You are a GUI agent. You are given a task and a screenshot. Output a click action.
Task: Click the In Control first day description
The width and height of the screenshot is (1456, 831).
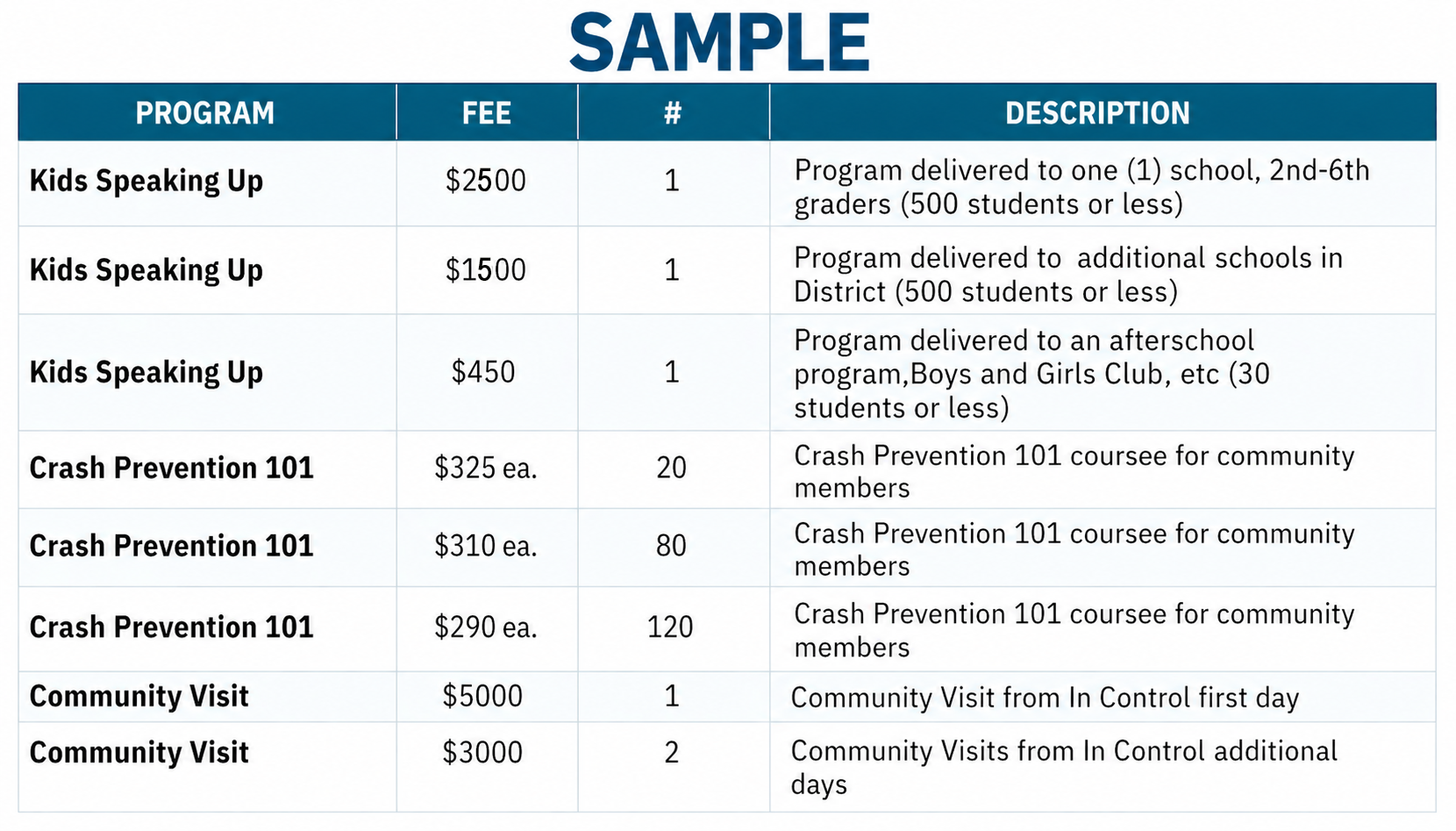point(1045,698)
